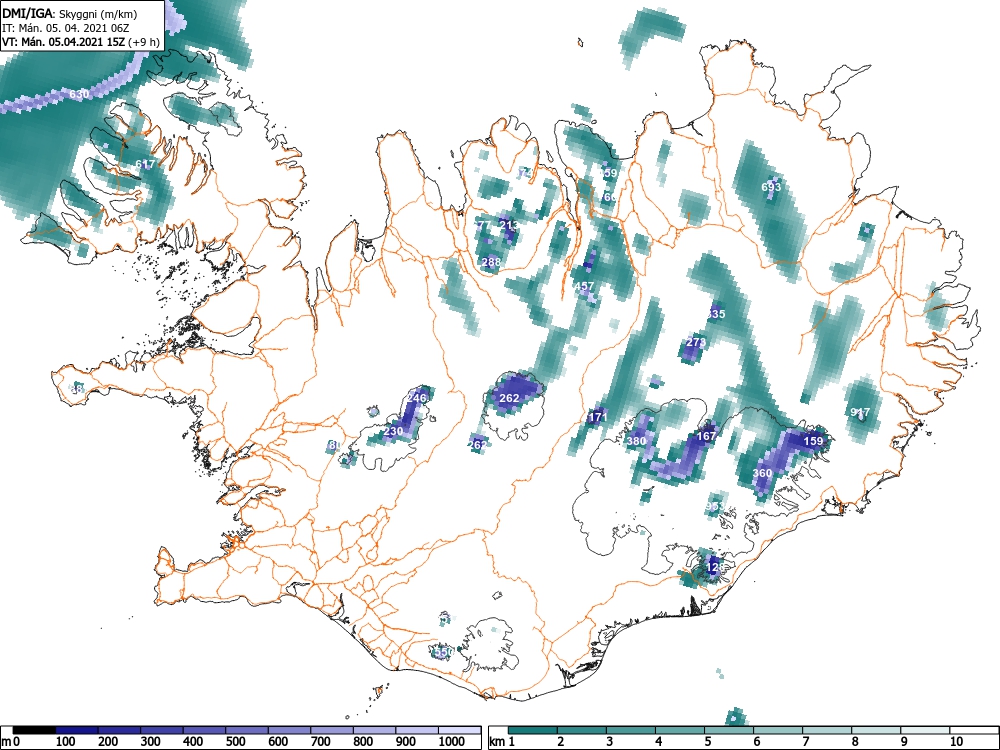The image size is (1000, 750).
Task: Click the dark blue 100–200 m swatch
Action: [x=77, y=730]
